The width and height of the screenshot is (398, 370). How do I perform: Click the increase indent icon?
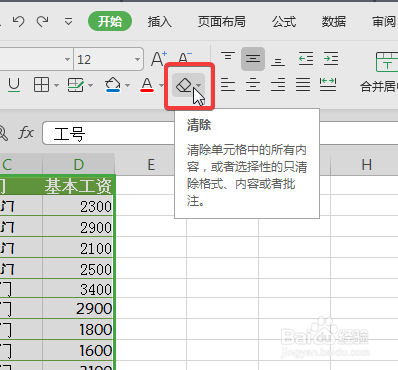click(331, 59)
